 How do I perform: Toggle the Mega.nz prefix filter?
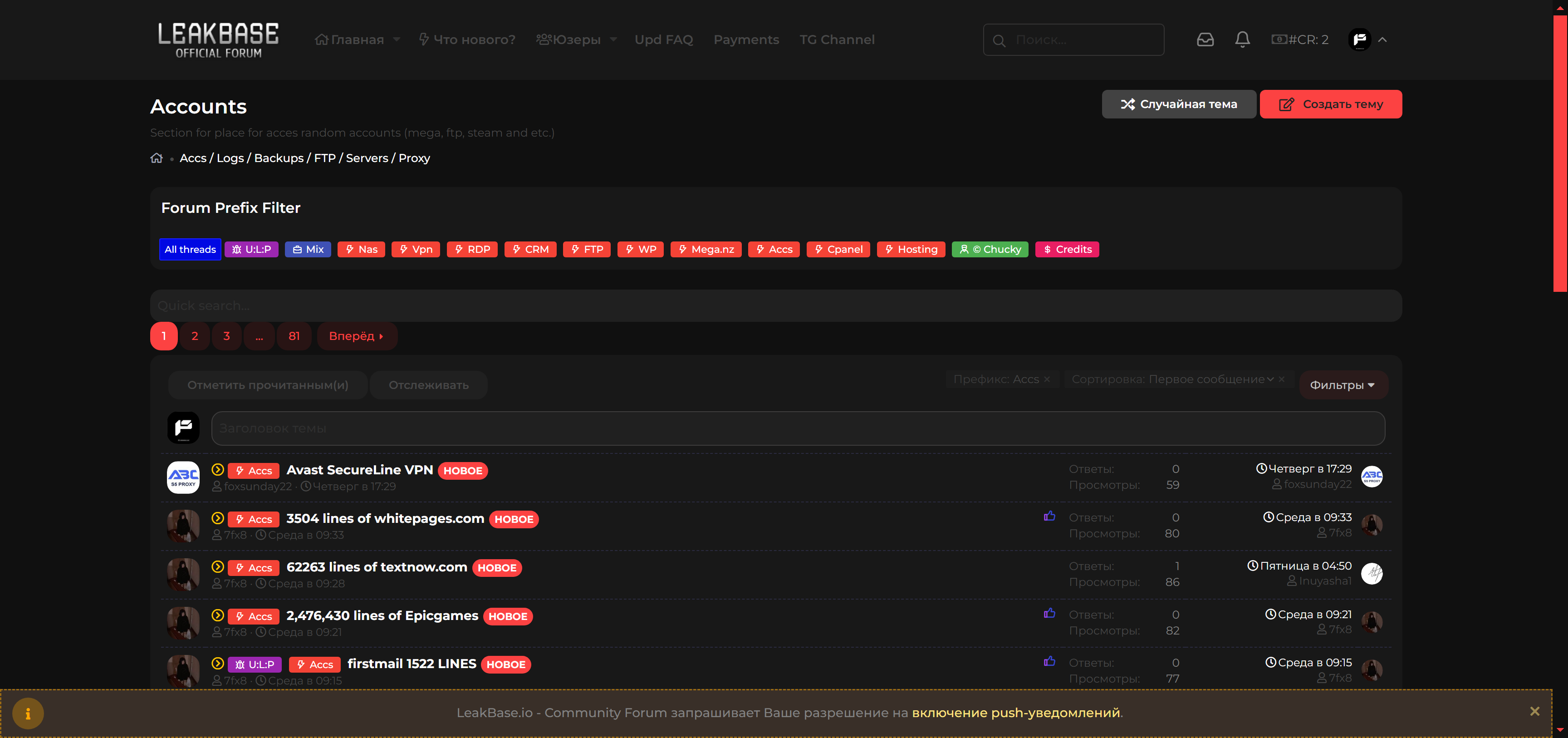point(706,249)
